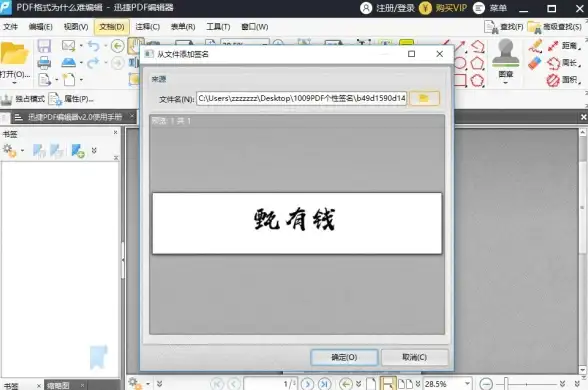
Task: Select the Polygon shape tool
Action: point(477,63)
